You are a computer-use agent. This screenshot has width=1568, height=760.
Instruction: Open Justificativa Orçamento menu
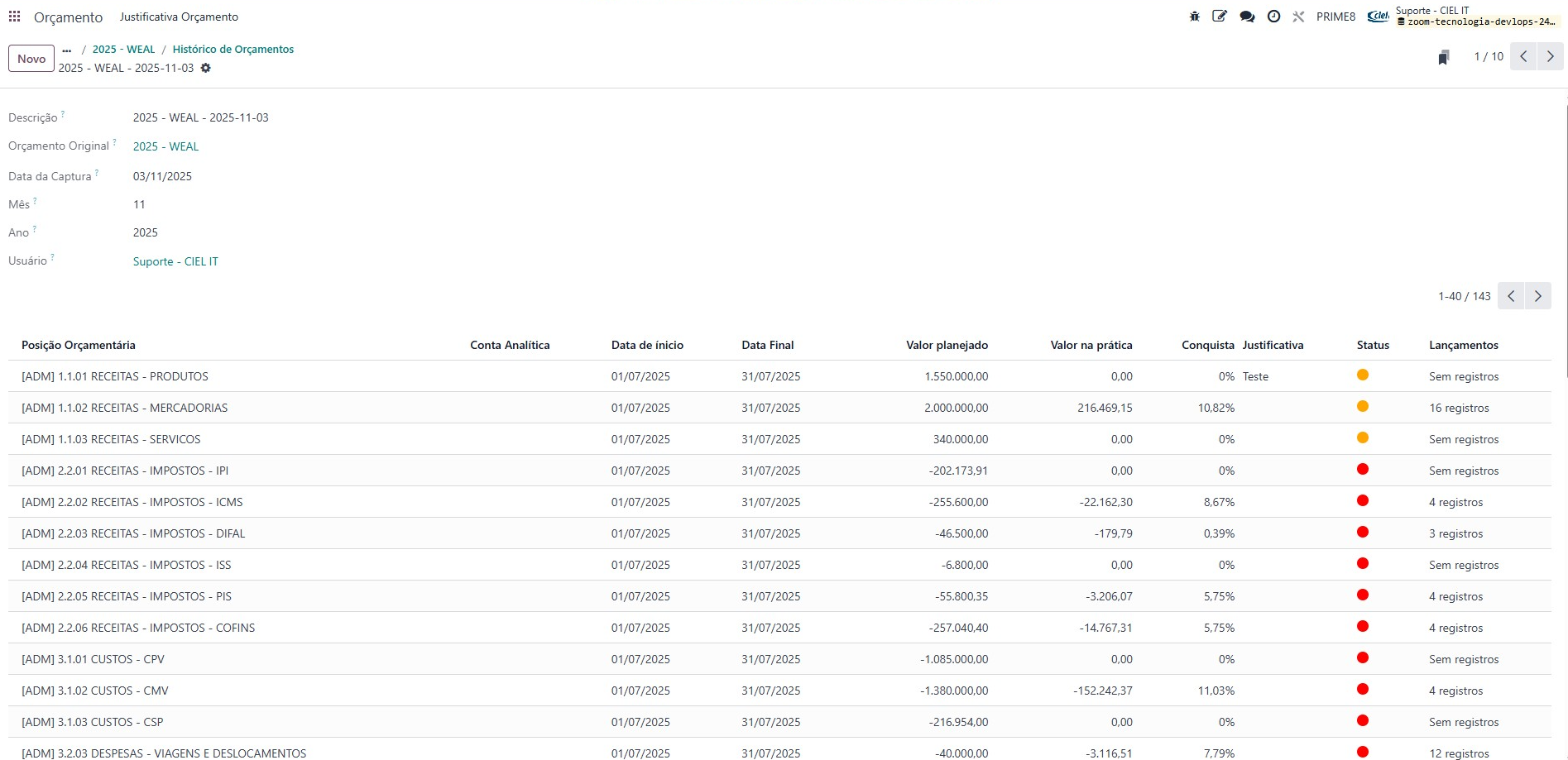179,17
